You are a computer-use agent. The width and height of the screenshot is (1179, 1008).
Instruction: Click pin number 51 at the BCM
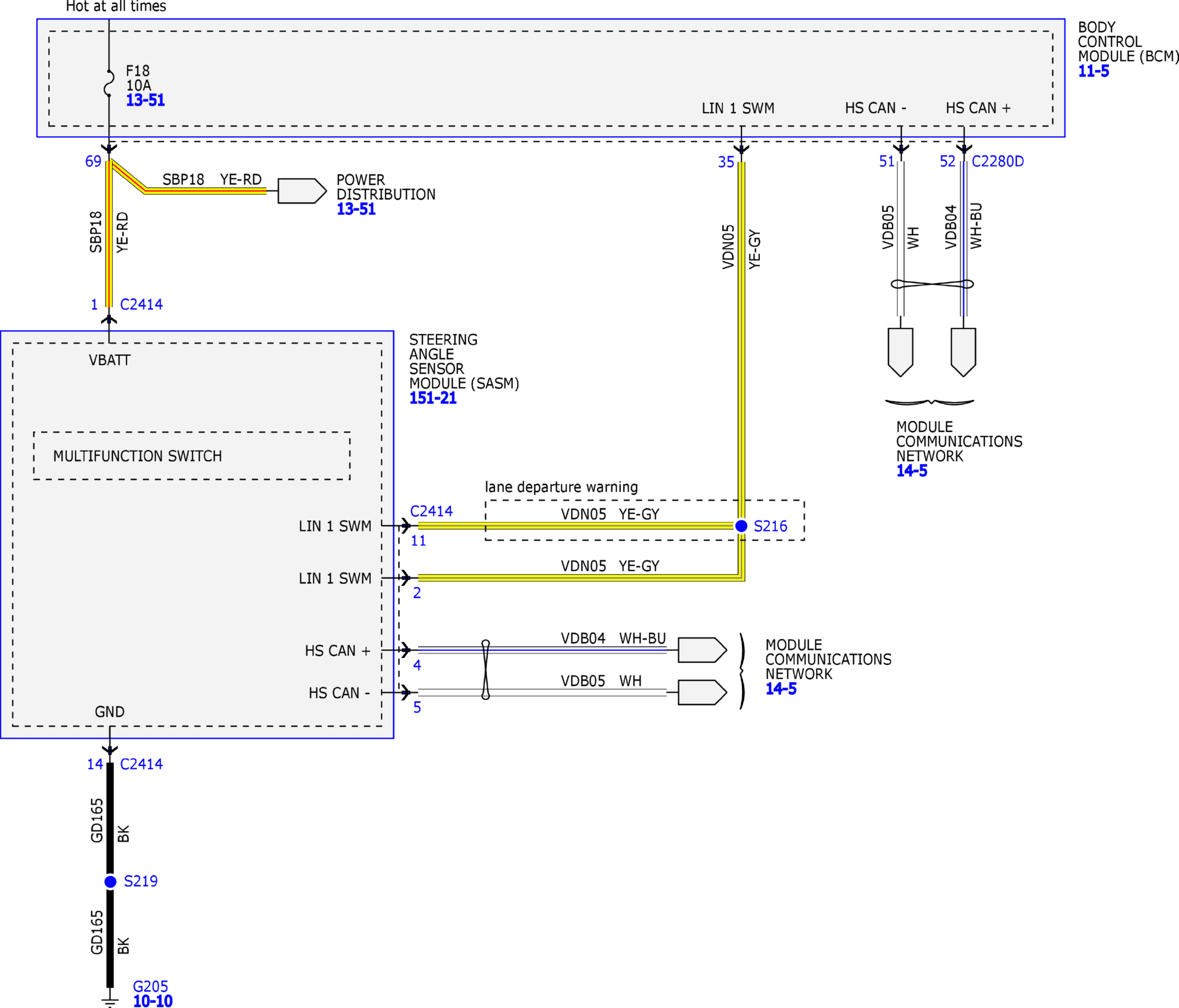[x=887, y=161]
